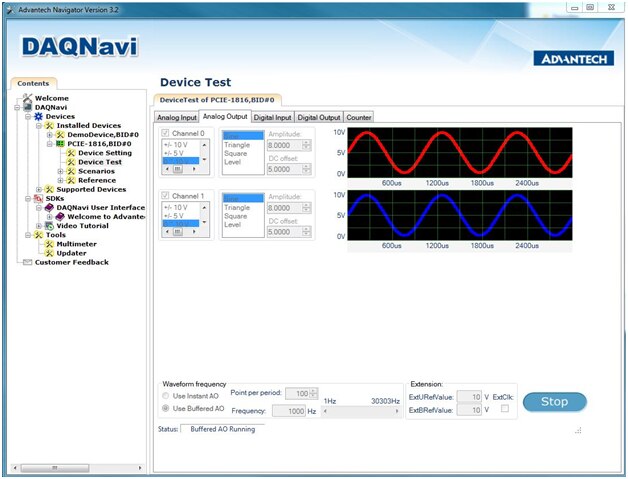Switch to the Digital Output tab
Viewport: 628px width, 479px height.
pyautogui.click(x=319, y=117)
